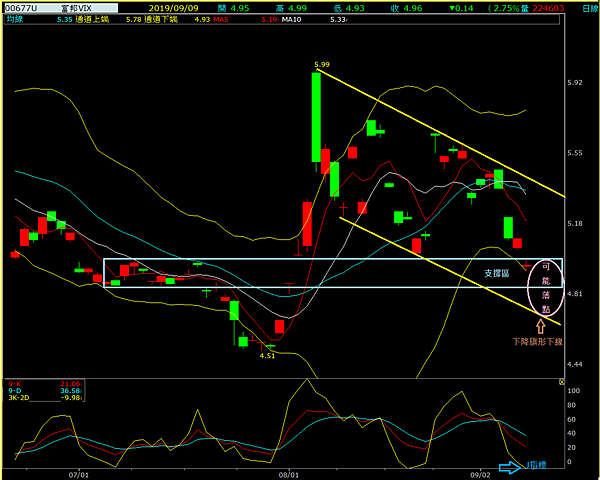The height and width of the screenshot is (480, 600).
Task: Open the 日線 period selector
Action: (x=590, y=8)
